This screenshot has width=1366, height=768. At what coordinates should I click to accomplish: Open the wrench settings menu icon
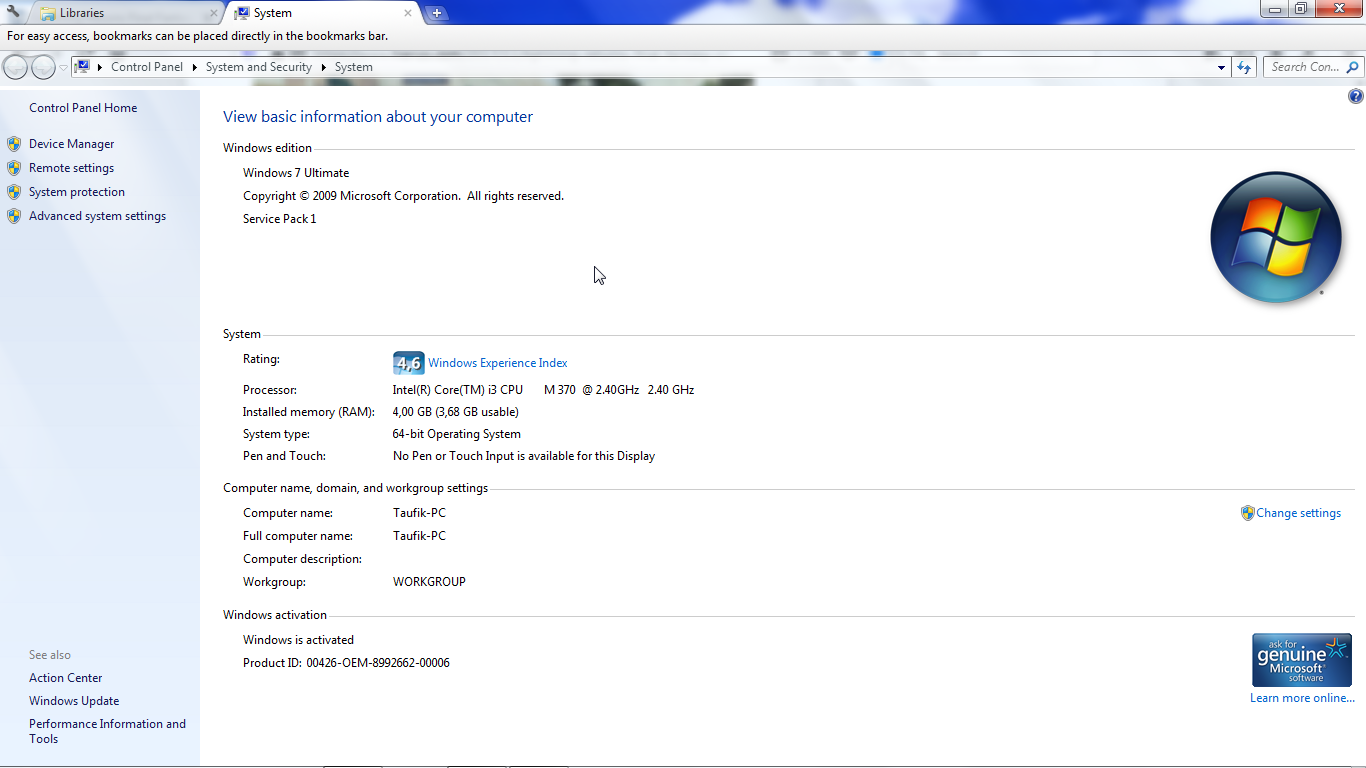tap(13, 12)
